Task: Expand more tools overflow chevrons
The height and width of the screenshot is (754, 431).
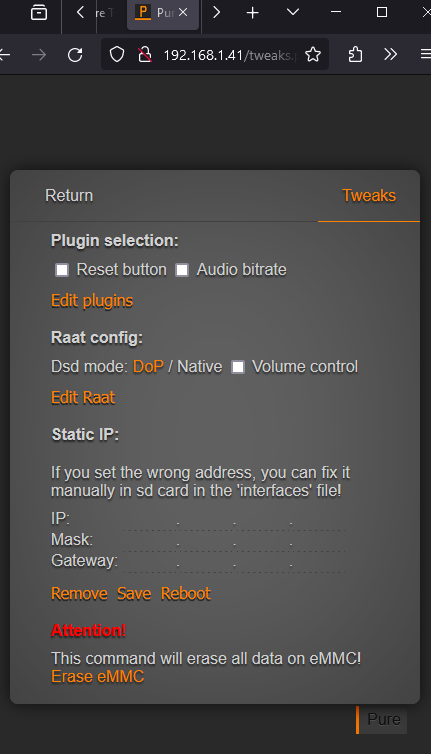Action: click(391, 55)
